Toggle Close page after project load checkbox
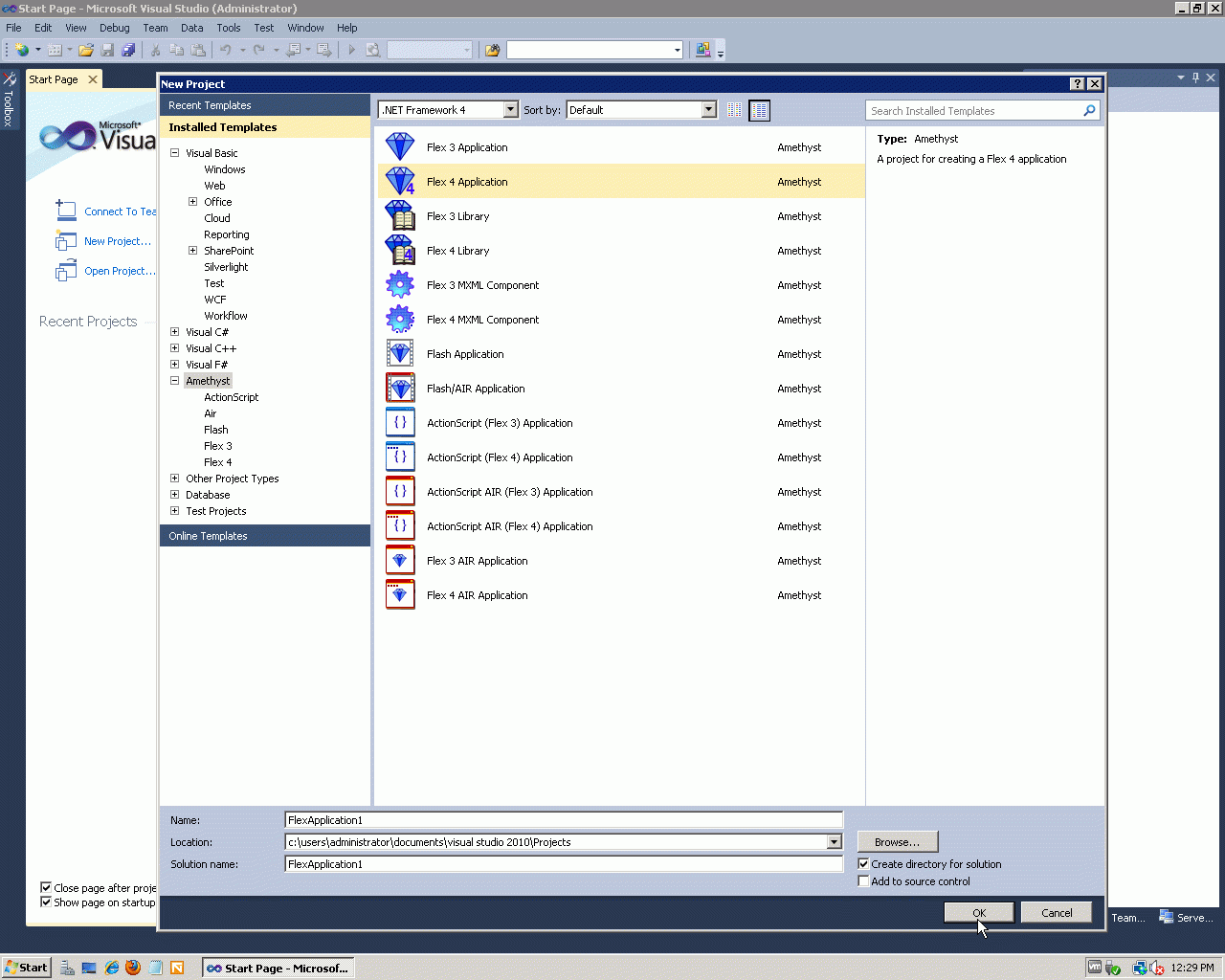 (x=46, y=888)
